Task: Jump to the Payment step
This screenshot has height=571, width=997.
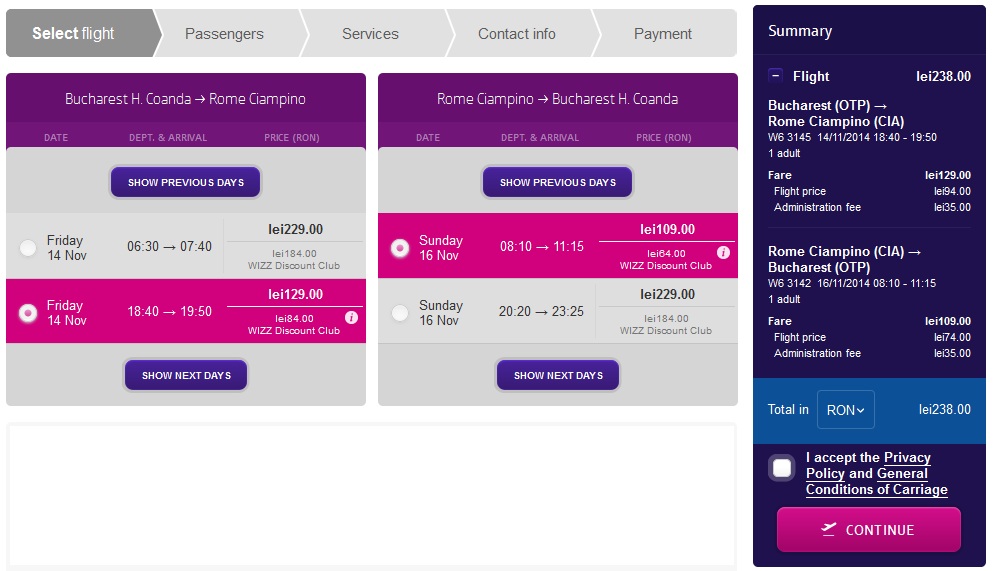Action: point(662,34)
